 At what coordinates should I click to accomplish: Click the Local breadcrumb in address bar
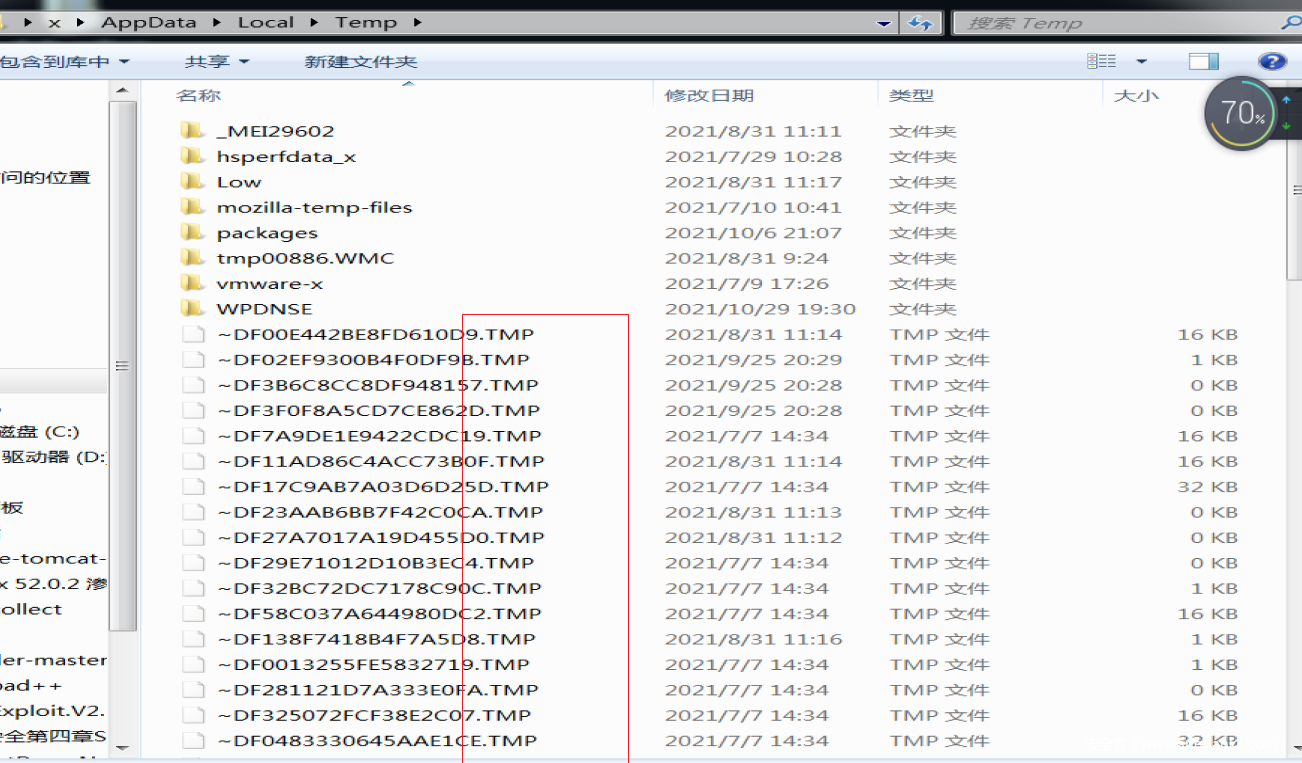pos(265,22)
